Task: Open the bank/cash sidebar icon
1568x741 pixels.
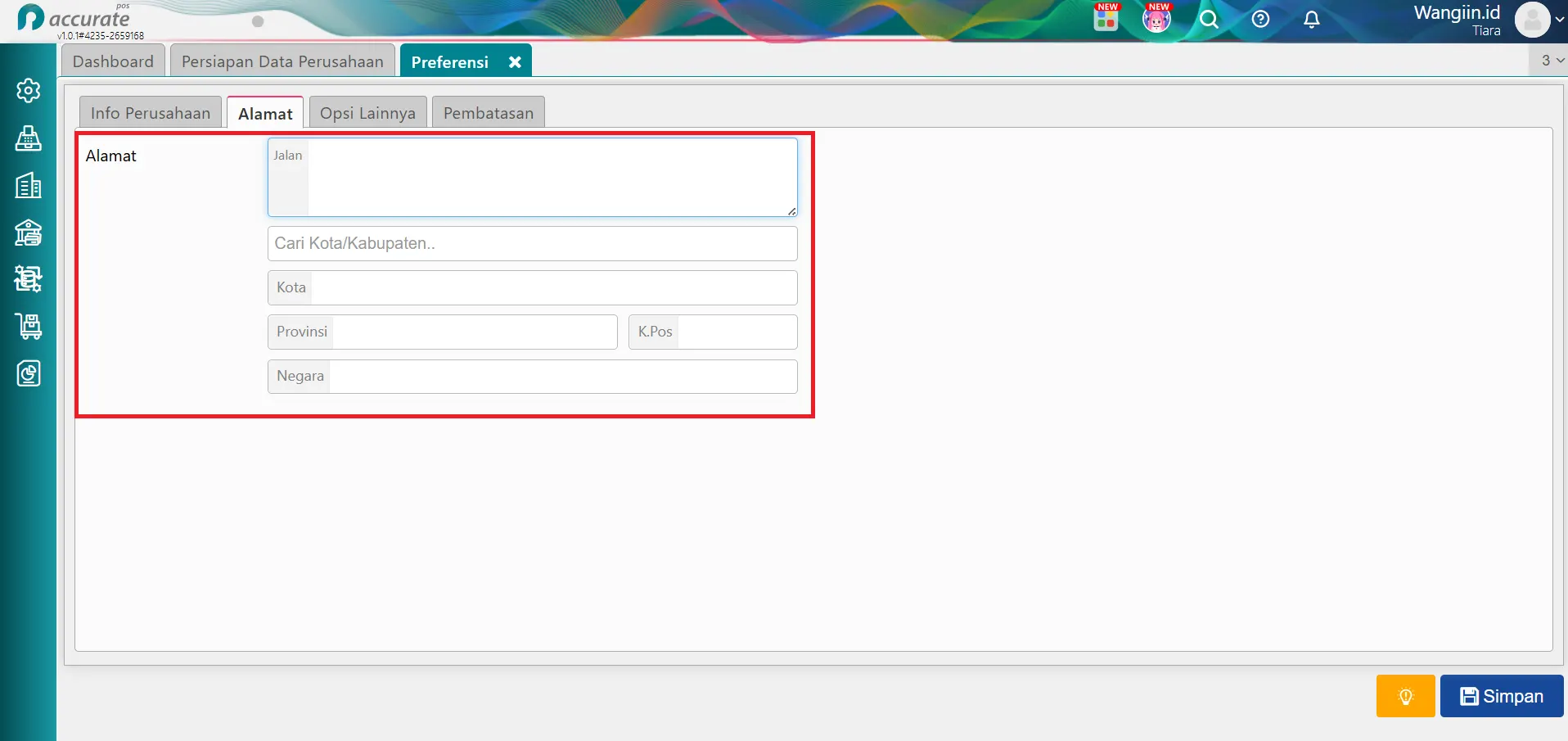Action: click(x=29, y=233)
